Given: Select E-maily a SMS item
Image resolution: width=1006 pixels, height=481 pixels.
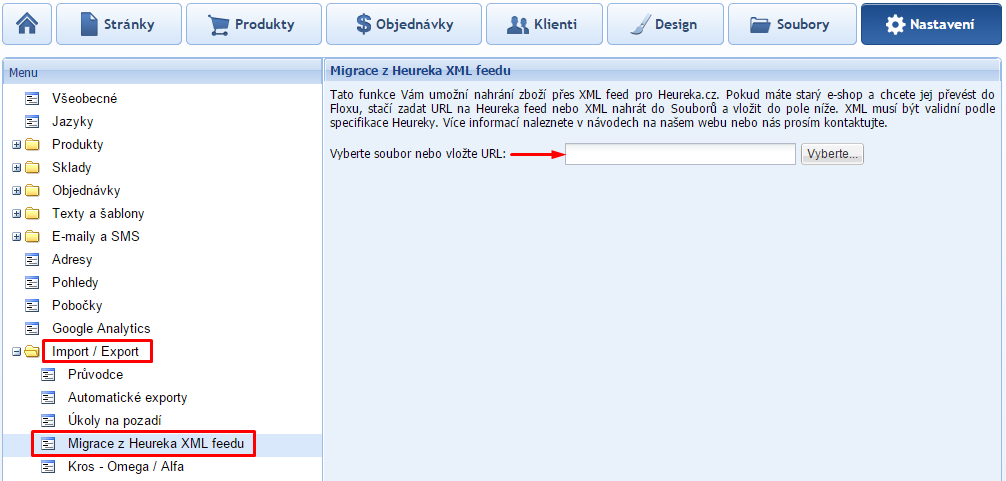Looking at the screenshot, I should click(96, 237).
